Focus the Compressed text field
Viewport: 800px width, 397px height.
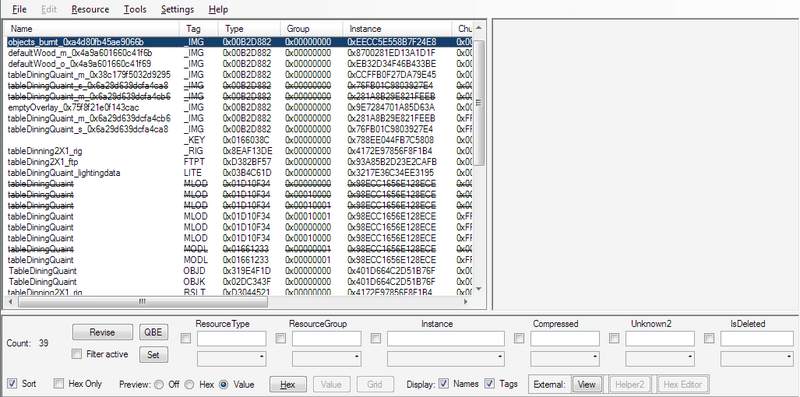point(565,338)
